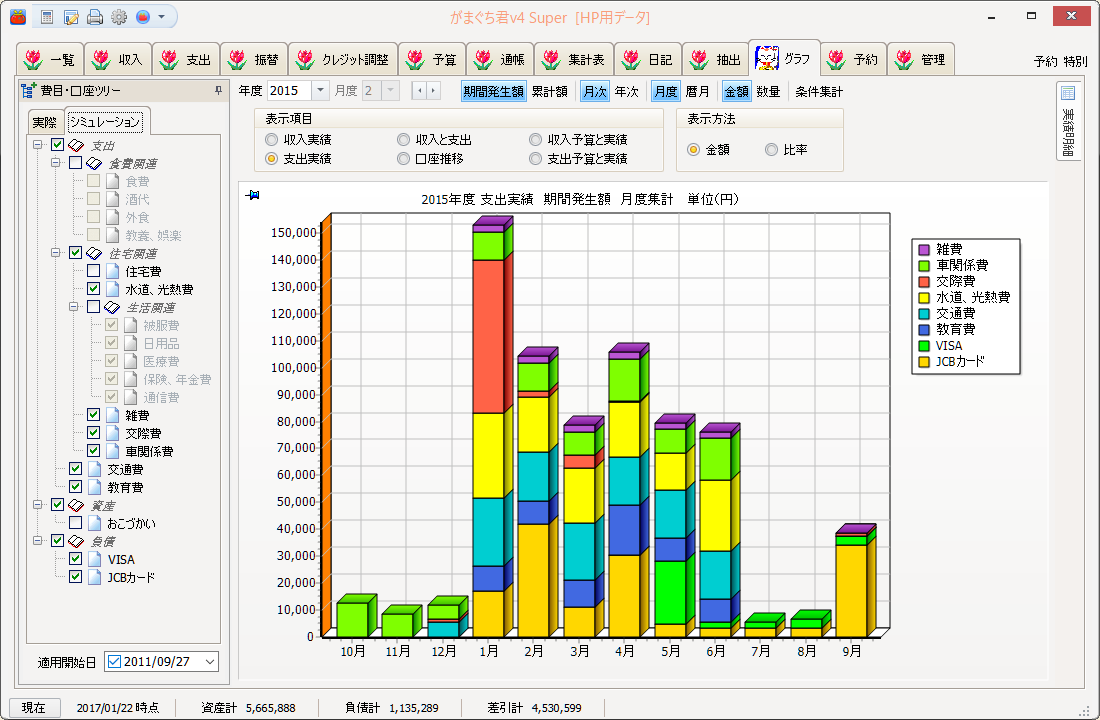1100x720 pixels.
Task: Click the book icon beside 住宅関連
Action: (x=94, y=253)
